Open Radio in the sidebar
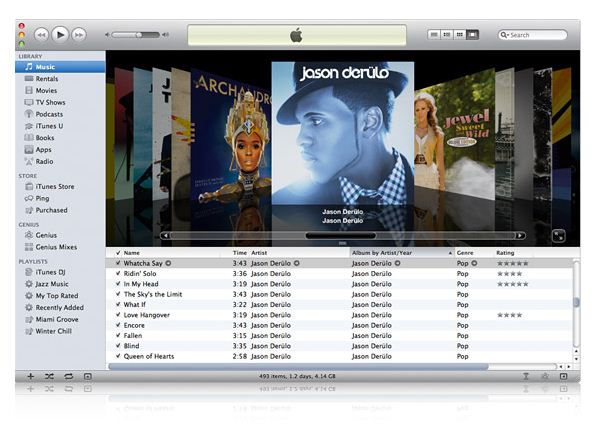The width and height of the screenshot is (601, 437). (60, 161)
